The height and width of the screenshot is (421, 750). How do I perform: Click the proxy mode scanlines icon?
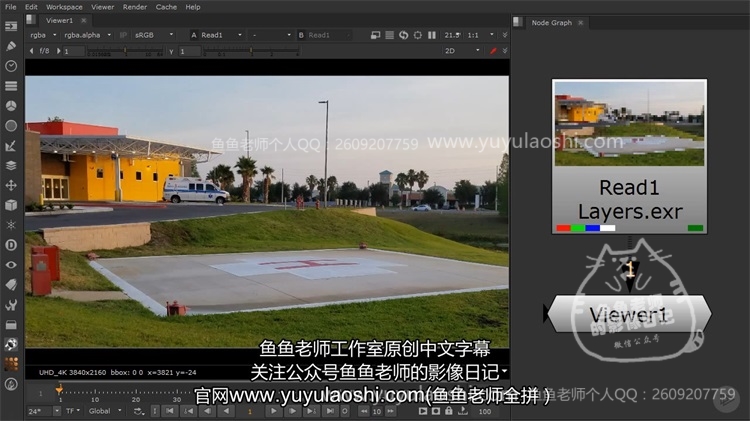[390, 35]
